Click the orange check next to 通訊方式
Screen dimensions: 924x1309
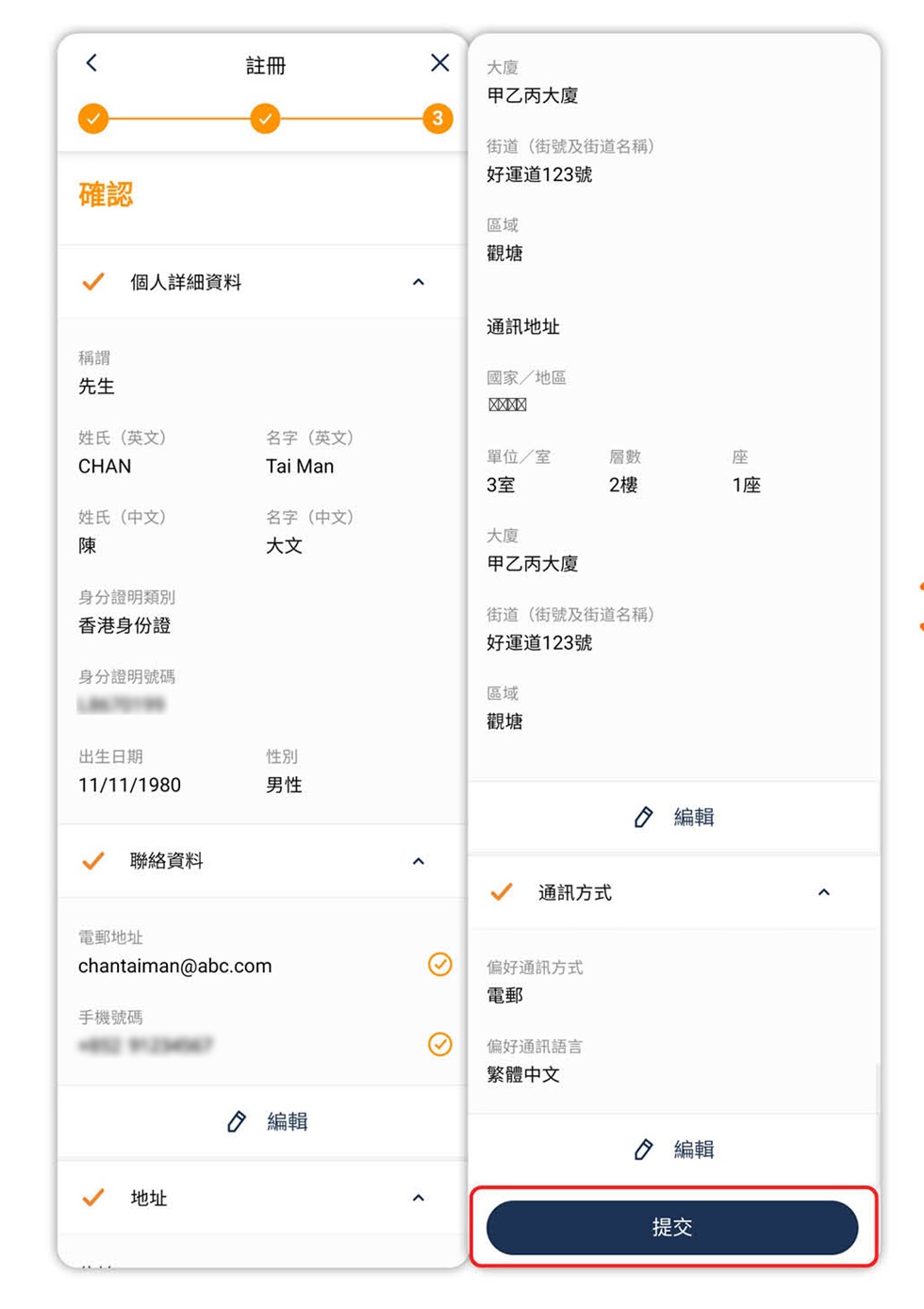pyautogui.click(x=502, y=892)
